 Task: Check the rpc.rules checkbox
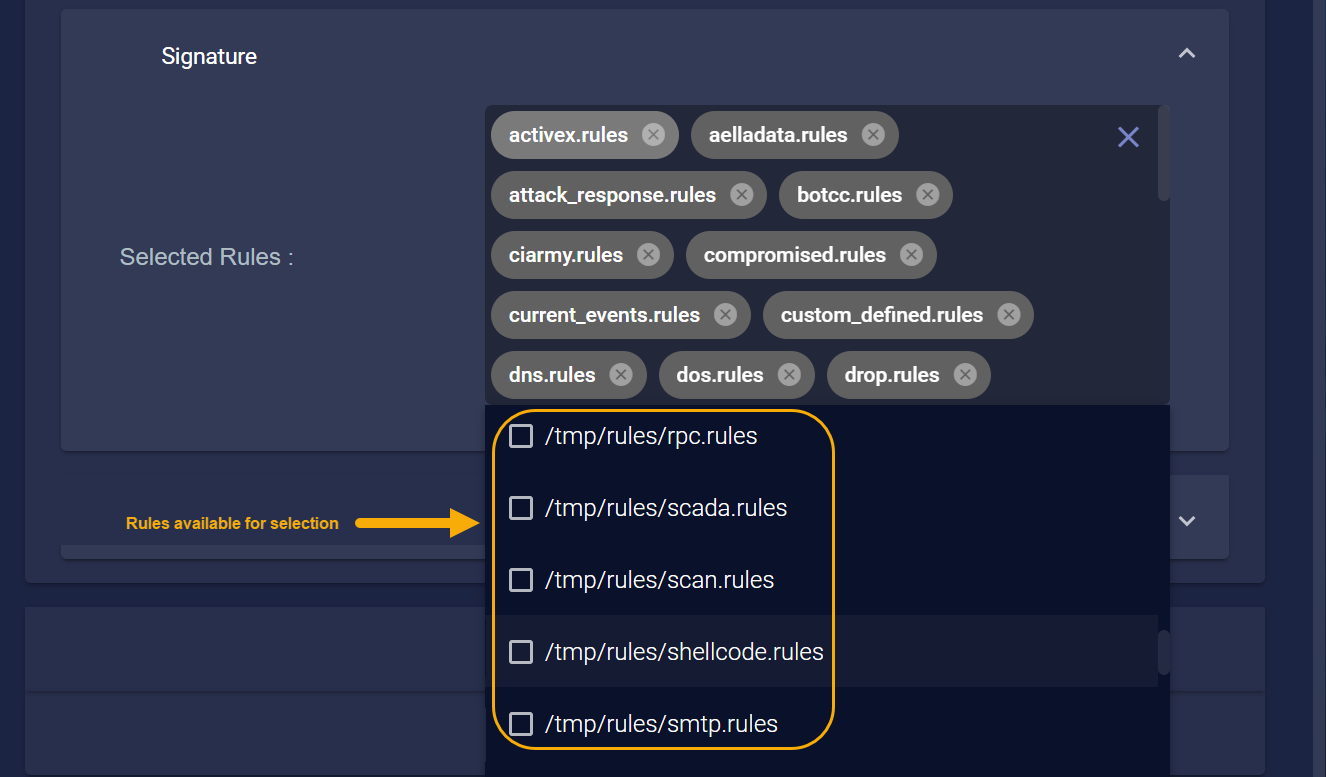[521, 436]
